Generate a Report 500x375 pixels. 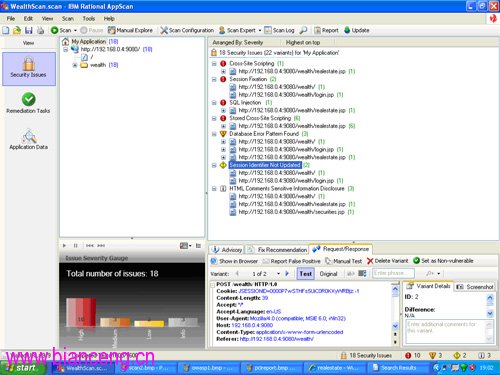pyautogui.click(x=326, y=30)
